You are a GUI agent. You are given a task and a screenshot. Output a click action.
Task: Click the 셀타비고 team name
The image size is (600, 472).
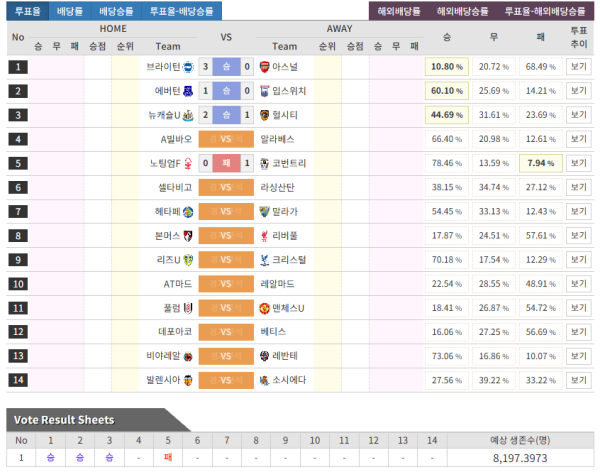click(175, 188)
